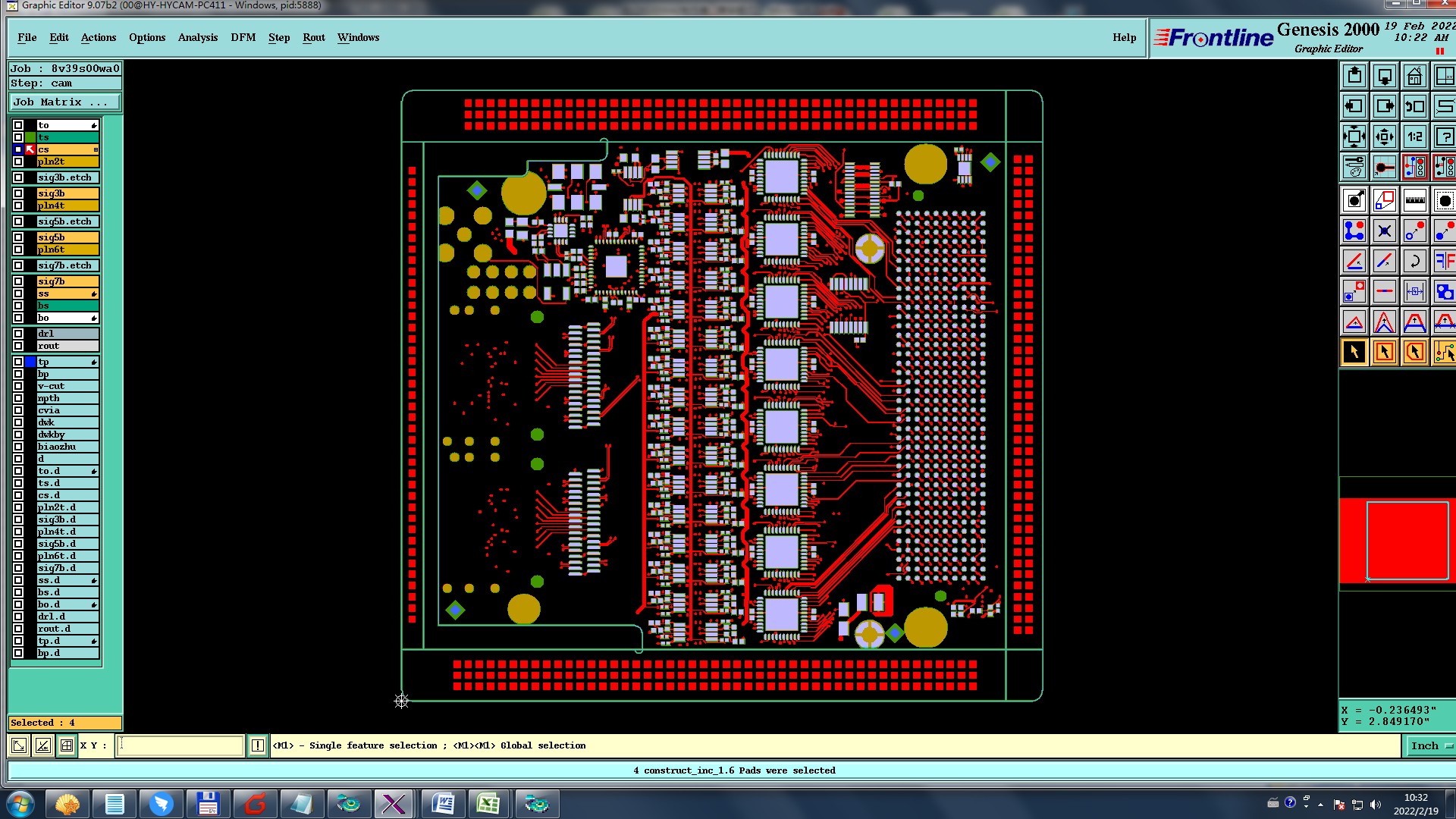Click the wrench and brush settings icon

point(1354,168)
